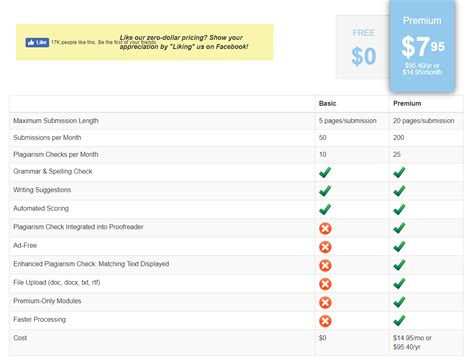474x360 pixels.
Task: Click red X in Faster Processing row
Action: coord(325,321)
